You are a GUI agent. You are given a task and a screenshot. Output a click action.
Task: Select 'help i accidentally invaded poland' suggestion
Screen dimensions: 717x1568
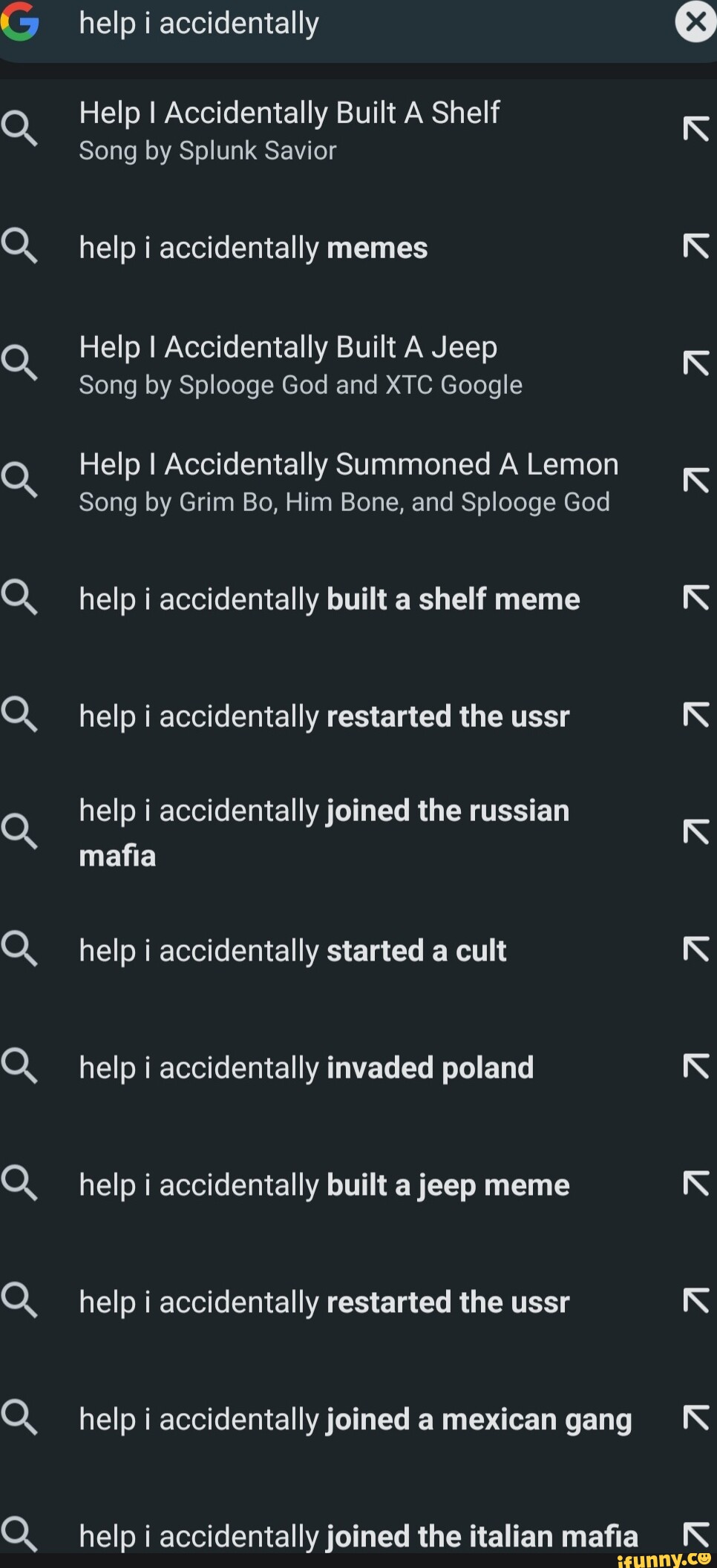click(x=306, y=1068)
